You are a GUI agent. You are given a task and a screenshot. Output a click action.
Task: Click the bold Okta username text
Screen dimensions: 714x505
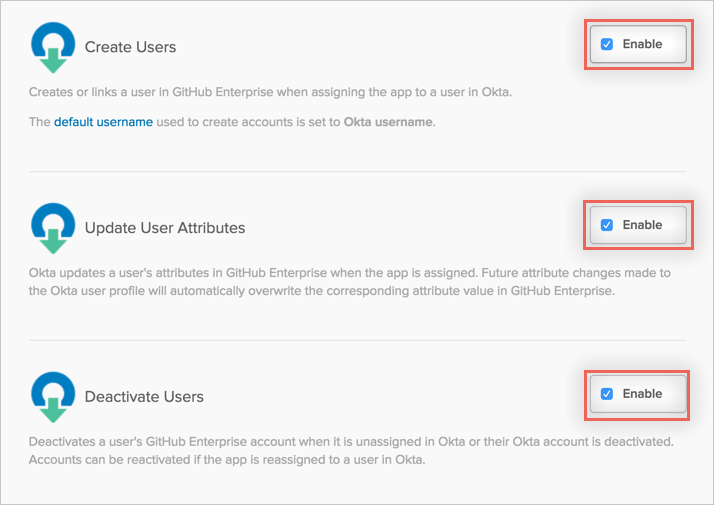point(388,122)
